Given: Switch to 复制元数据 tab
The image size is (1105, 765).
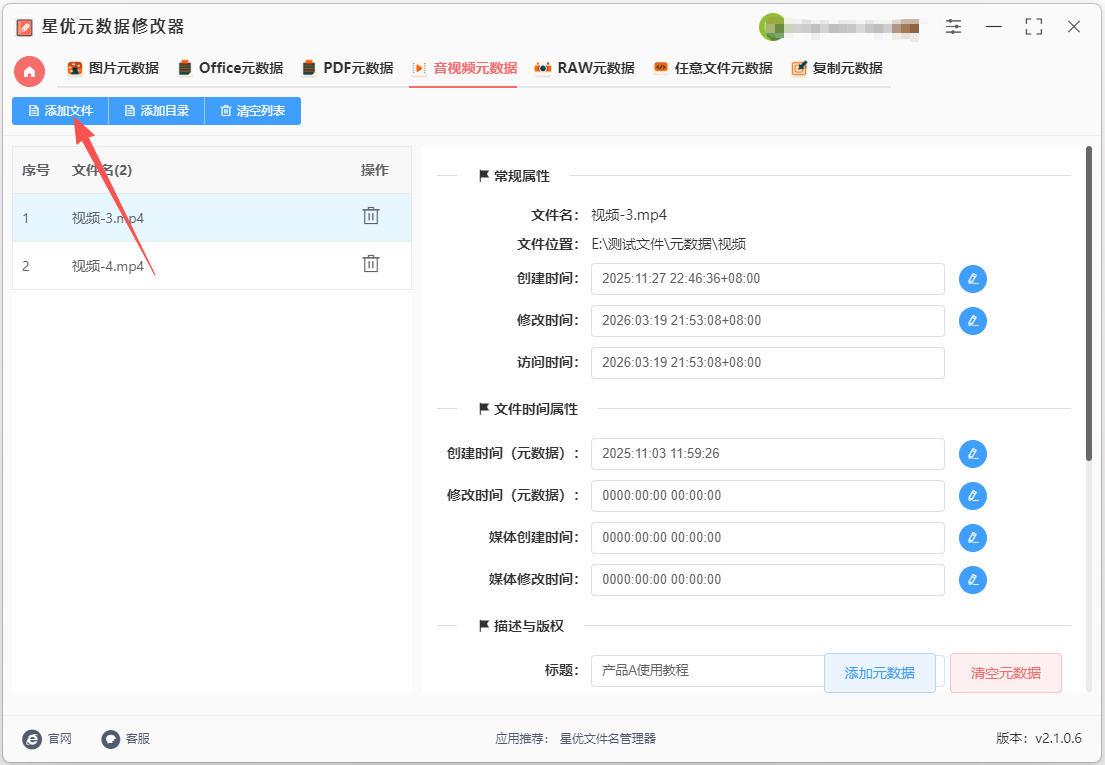Looking at the screenshot, I should 837,68.
